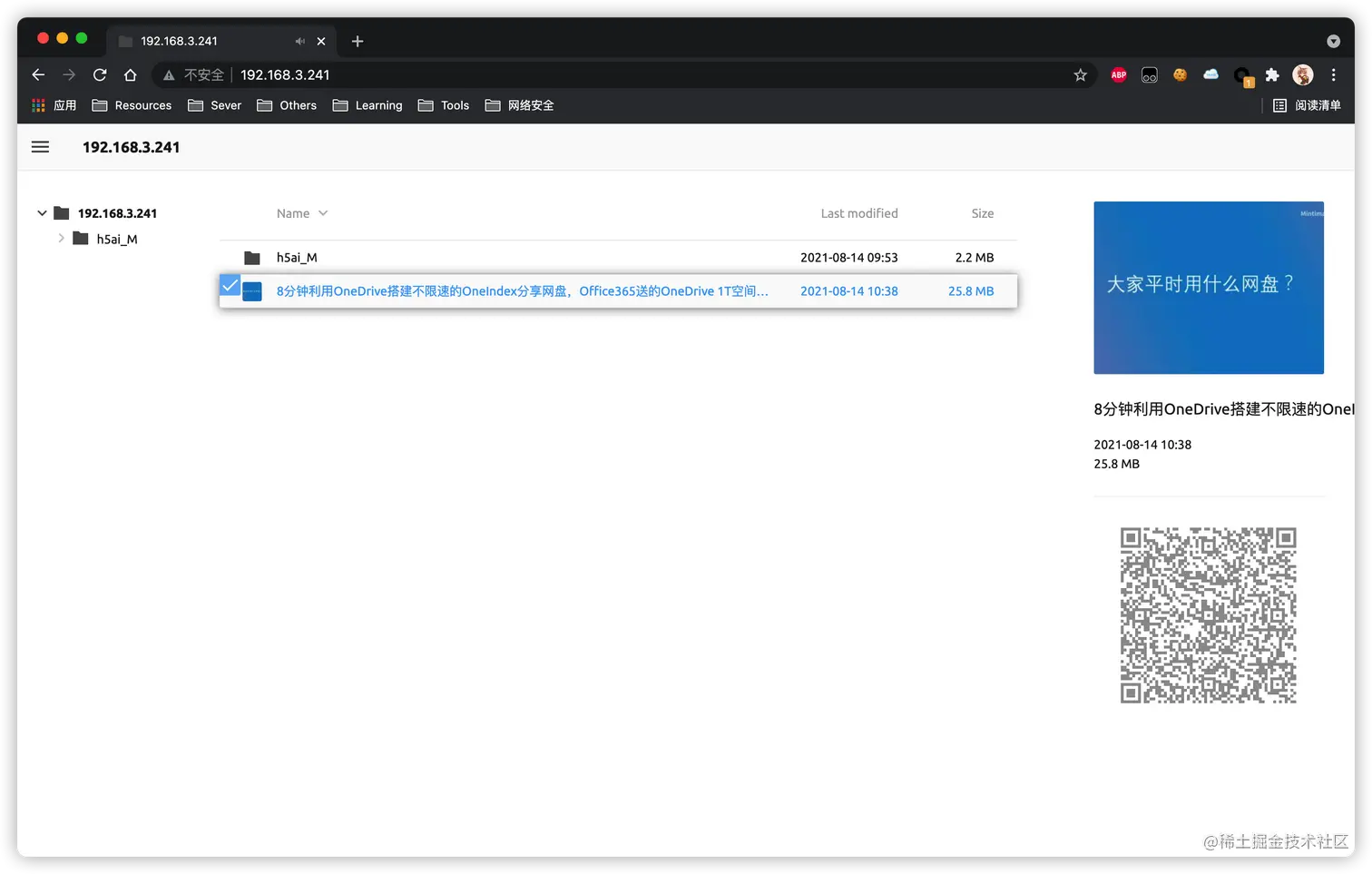Open the Tools bookmark folder

(x=444, y=105)
